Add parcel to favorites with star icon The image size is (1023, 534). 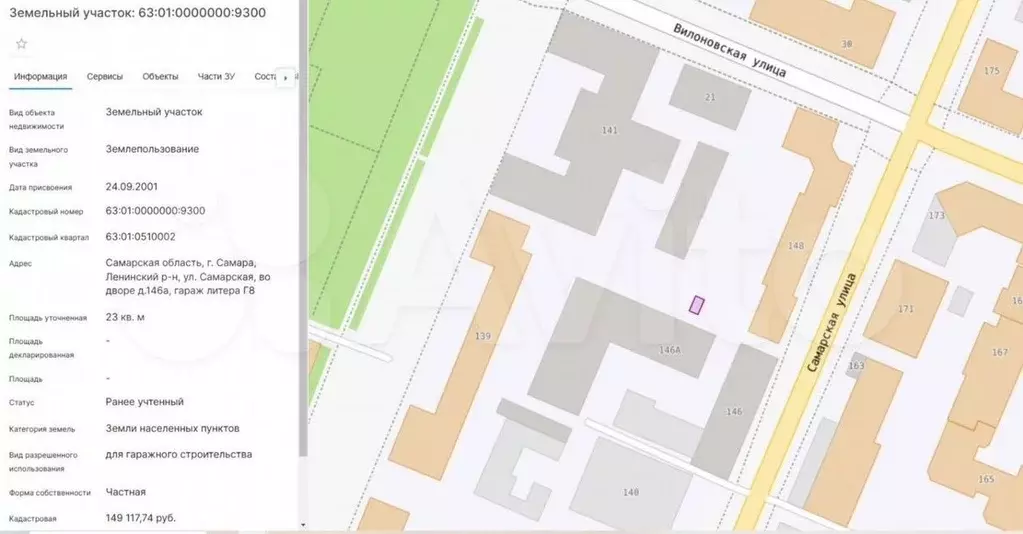(21, 43)
